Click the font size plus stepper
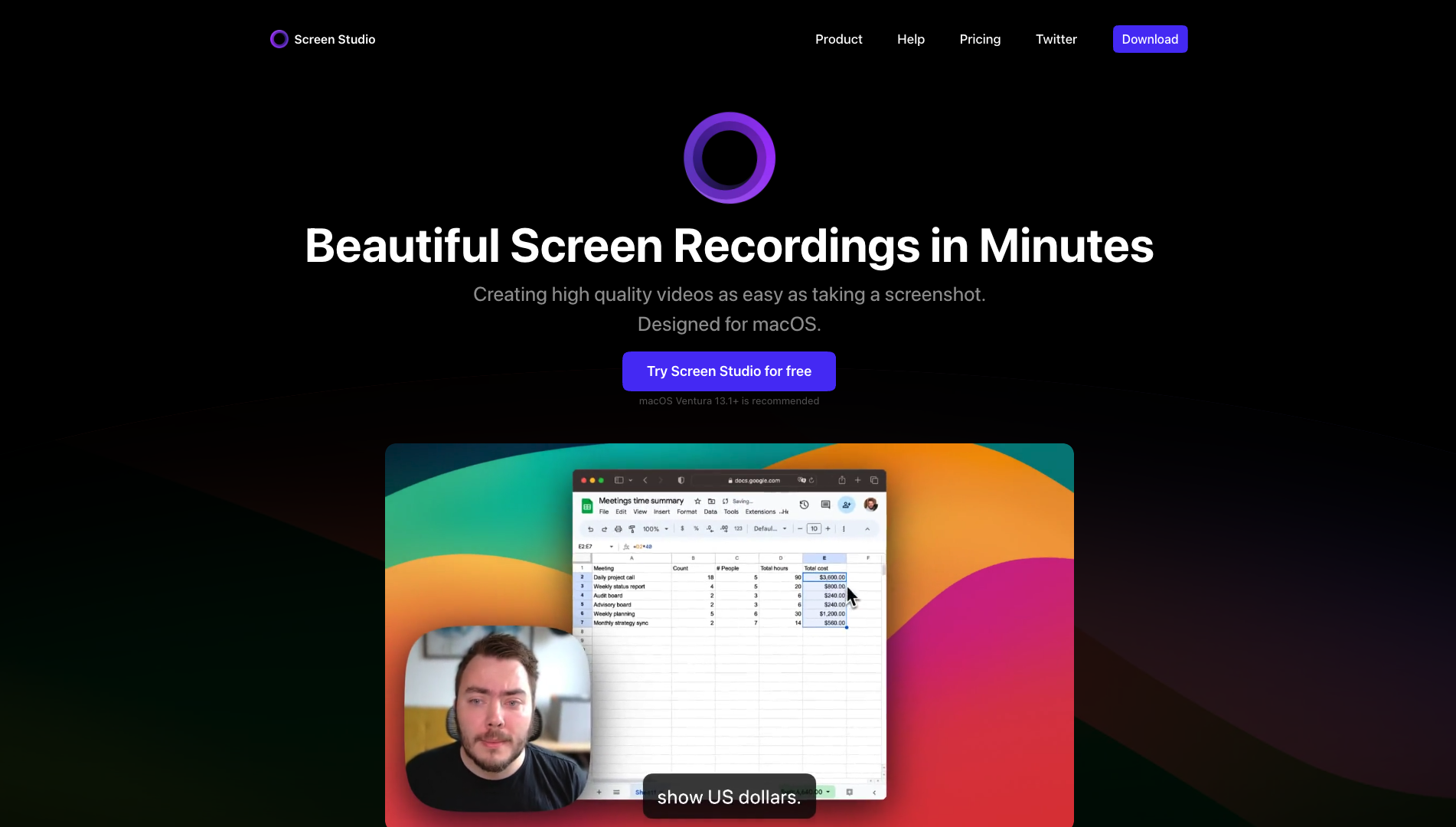This screenshot has height=827, width=1456. pyautogui.click(x=828, y=528)
